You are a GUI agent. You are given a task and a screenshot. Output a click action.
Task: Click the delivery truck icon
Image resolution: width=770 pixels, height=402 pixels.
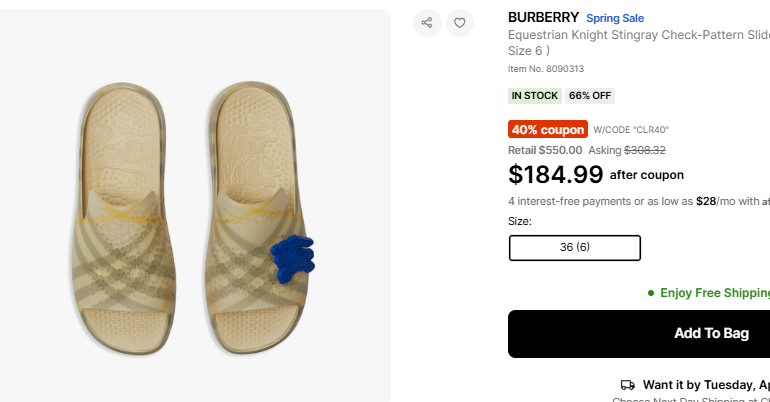(x=628, y=384)
